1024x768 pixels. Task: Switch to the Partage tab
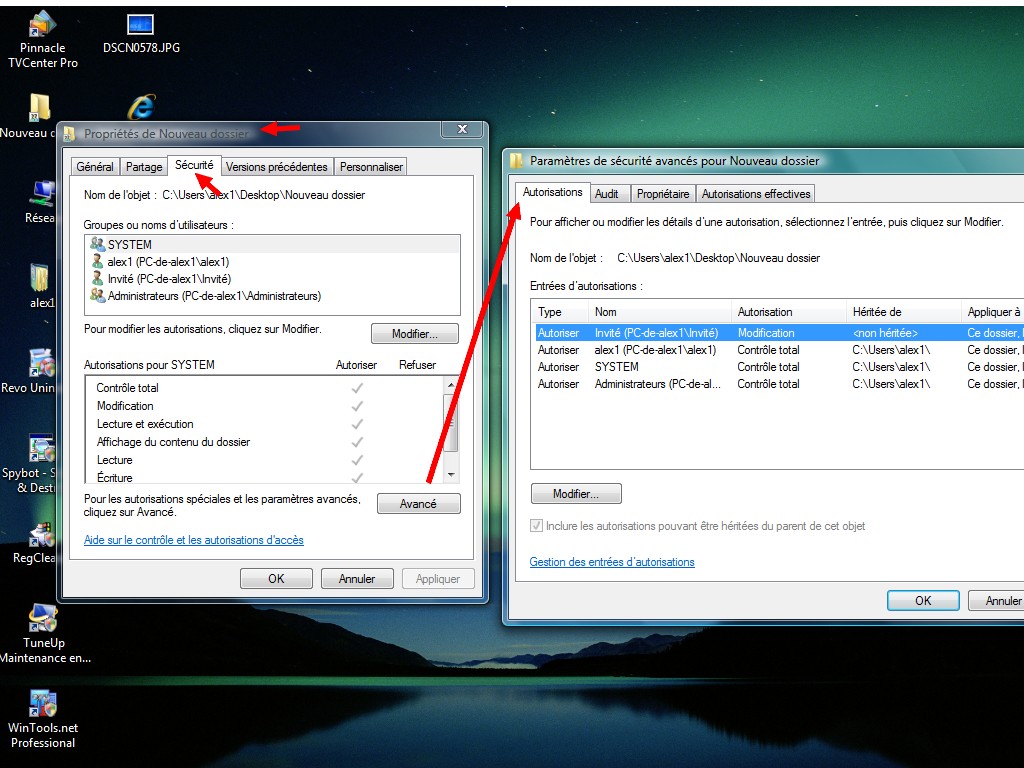point(144,167)
